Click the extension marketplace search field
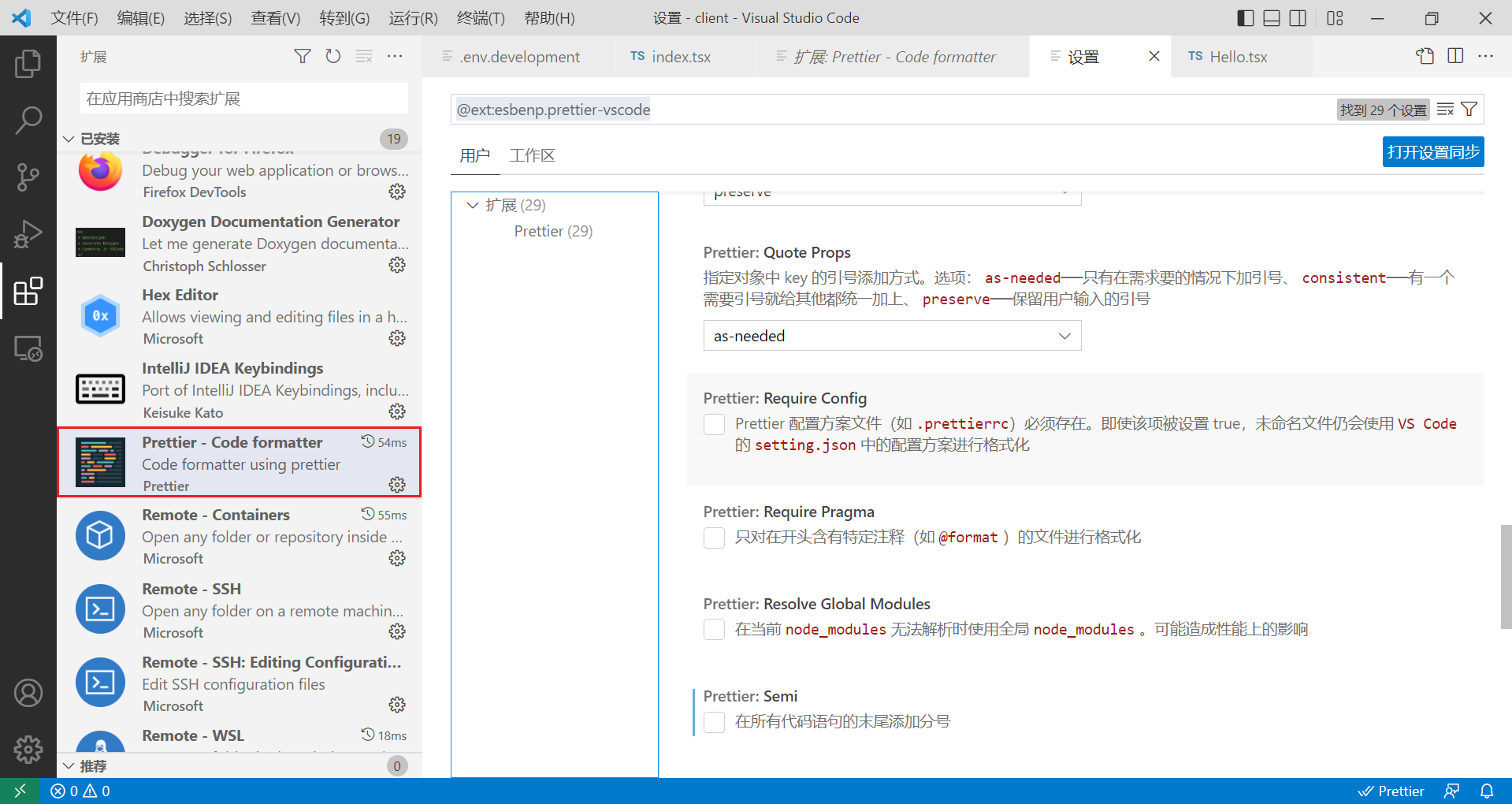Screen dimensions: 1512x804 [x=243, y=99]
